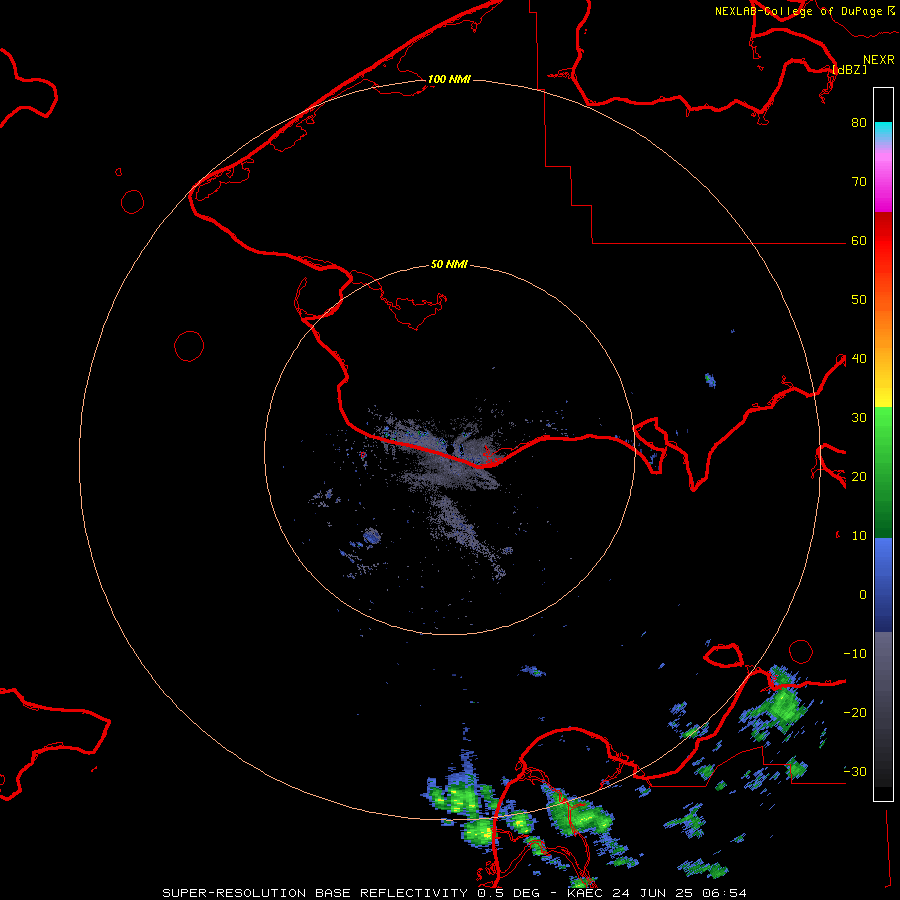Screen dimensions: 900x900
Task: Click the 50 dBZ scale label
Action: [x=859, y=300]
